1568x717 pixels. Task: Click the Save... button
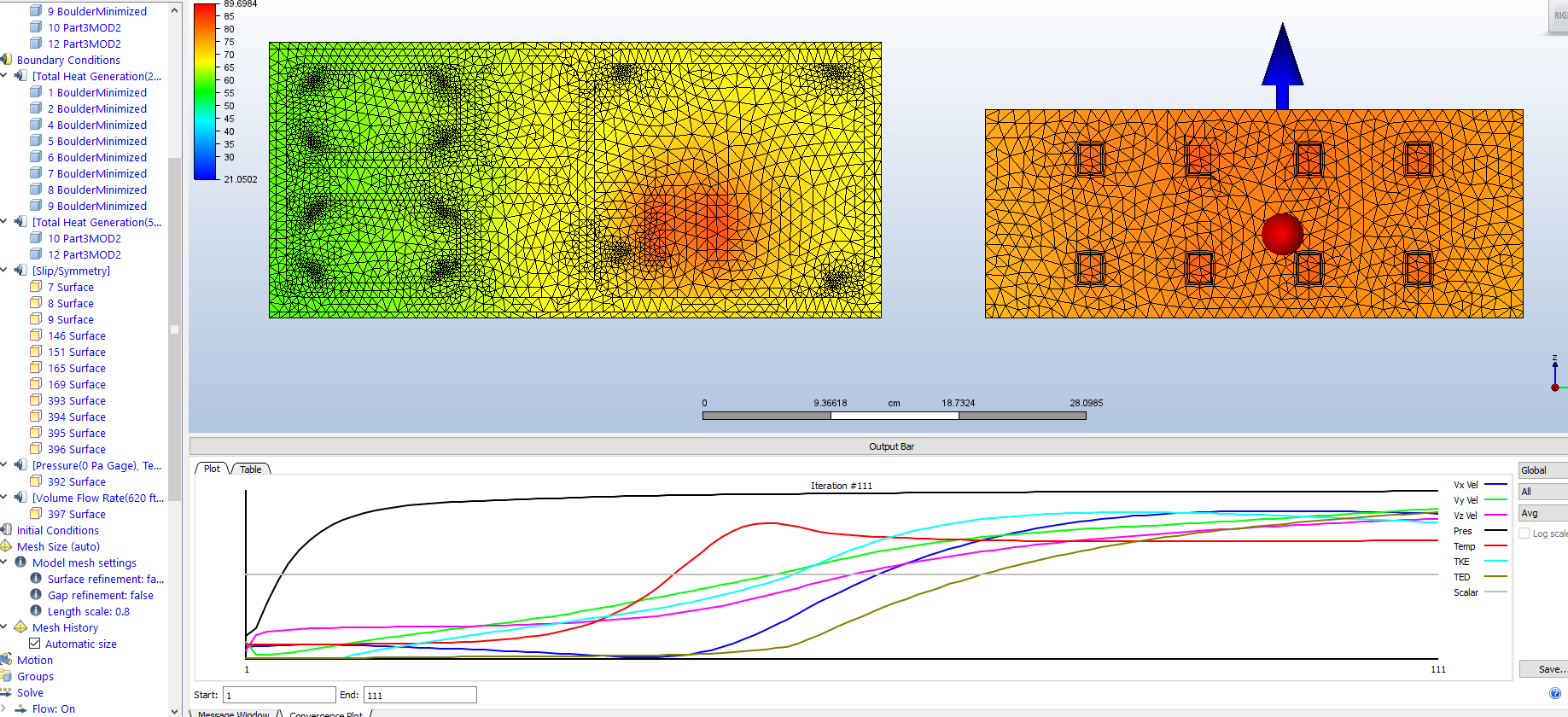(1545, 669)
